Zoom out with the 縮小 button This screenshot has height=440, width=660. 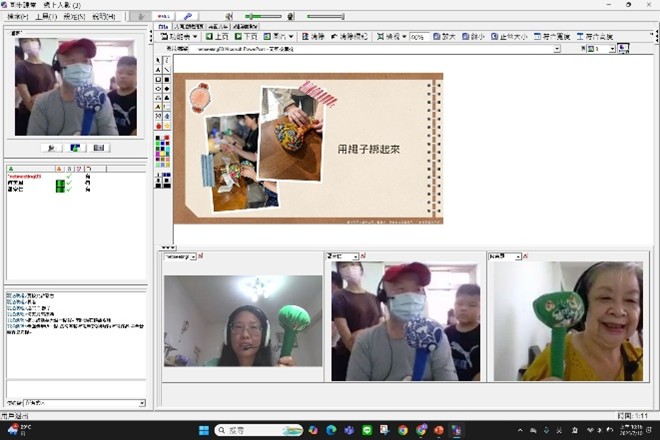pos(474,37)
